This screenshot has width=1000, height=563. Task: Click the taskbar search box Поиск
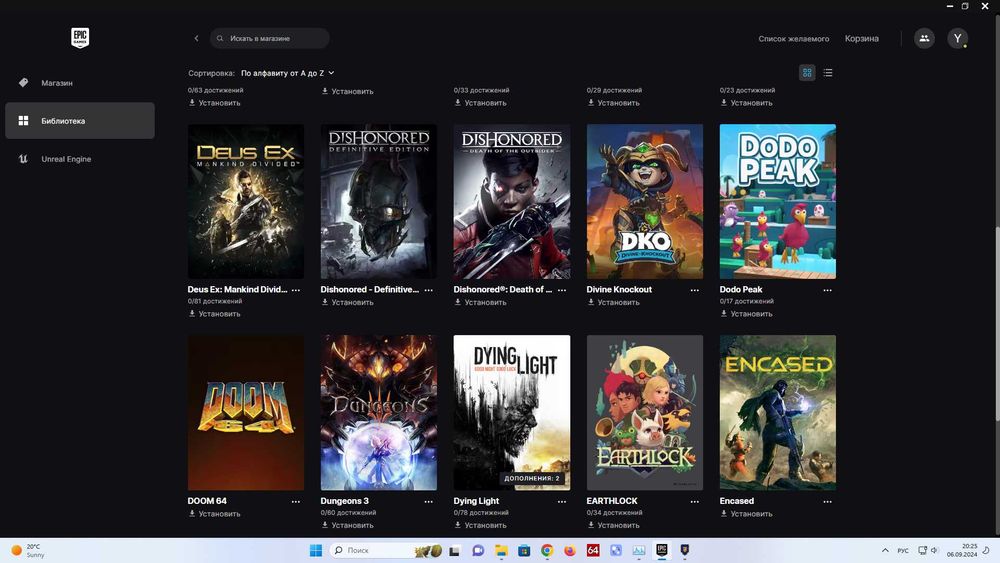[385, 550]
